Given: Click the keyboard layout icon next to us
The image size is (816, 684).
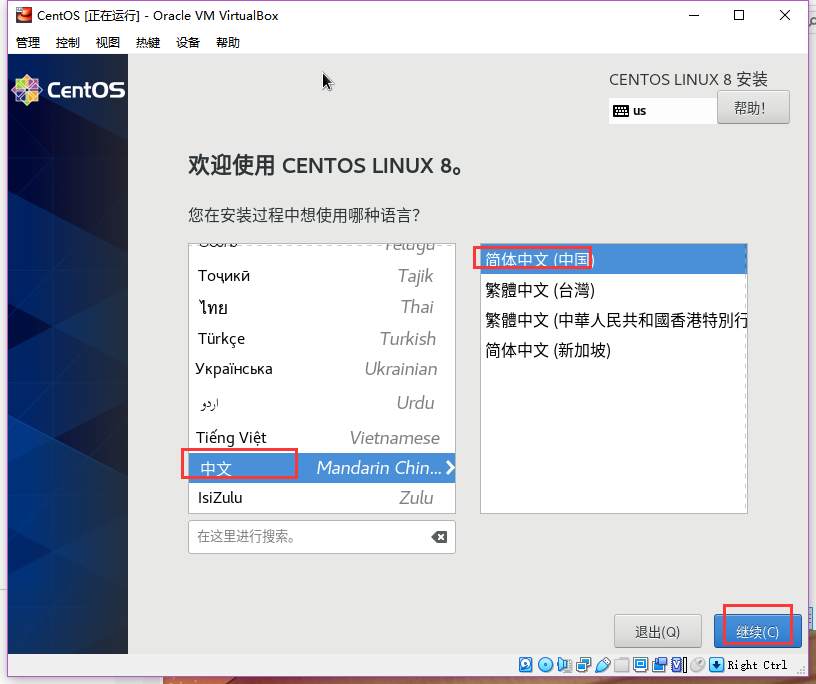Looking at the screenshot, I should tap(620, 111).
